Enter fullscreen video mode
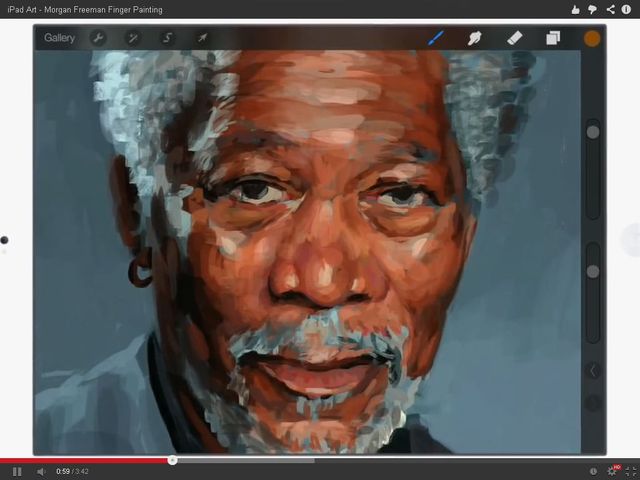Screen dimensions: 640x480 (x=631, y=472)
